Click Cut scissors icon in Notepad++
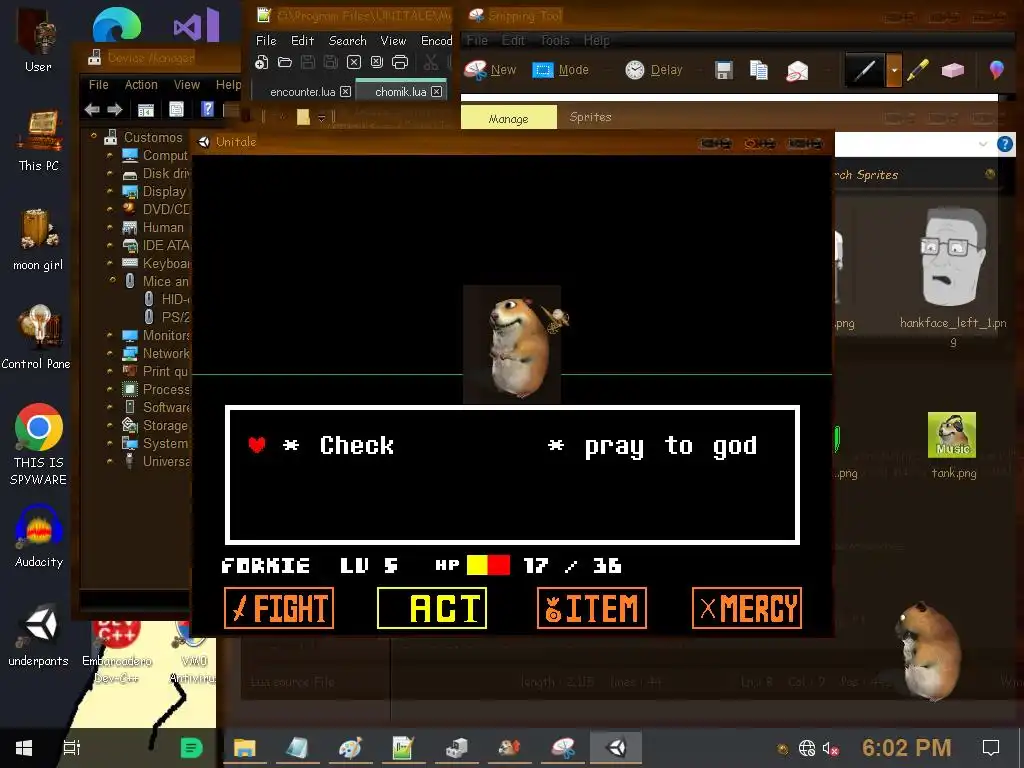The image size is (1024, 768). click(x=430, y=62)
